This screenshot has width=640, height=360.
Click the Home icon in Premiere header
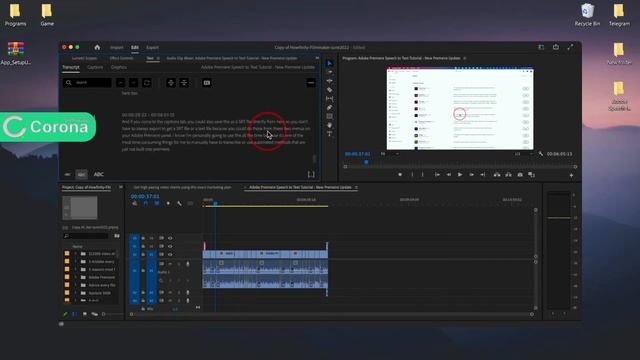pyautogui.click(x=97, y=47)
